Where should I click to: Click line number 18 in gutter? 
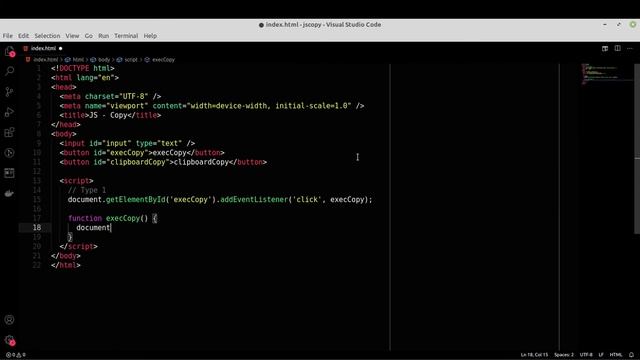coord(37,228)
